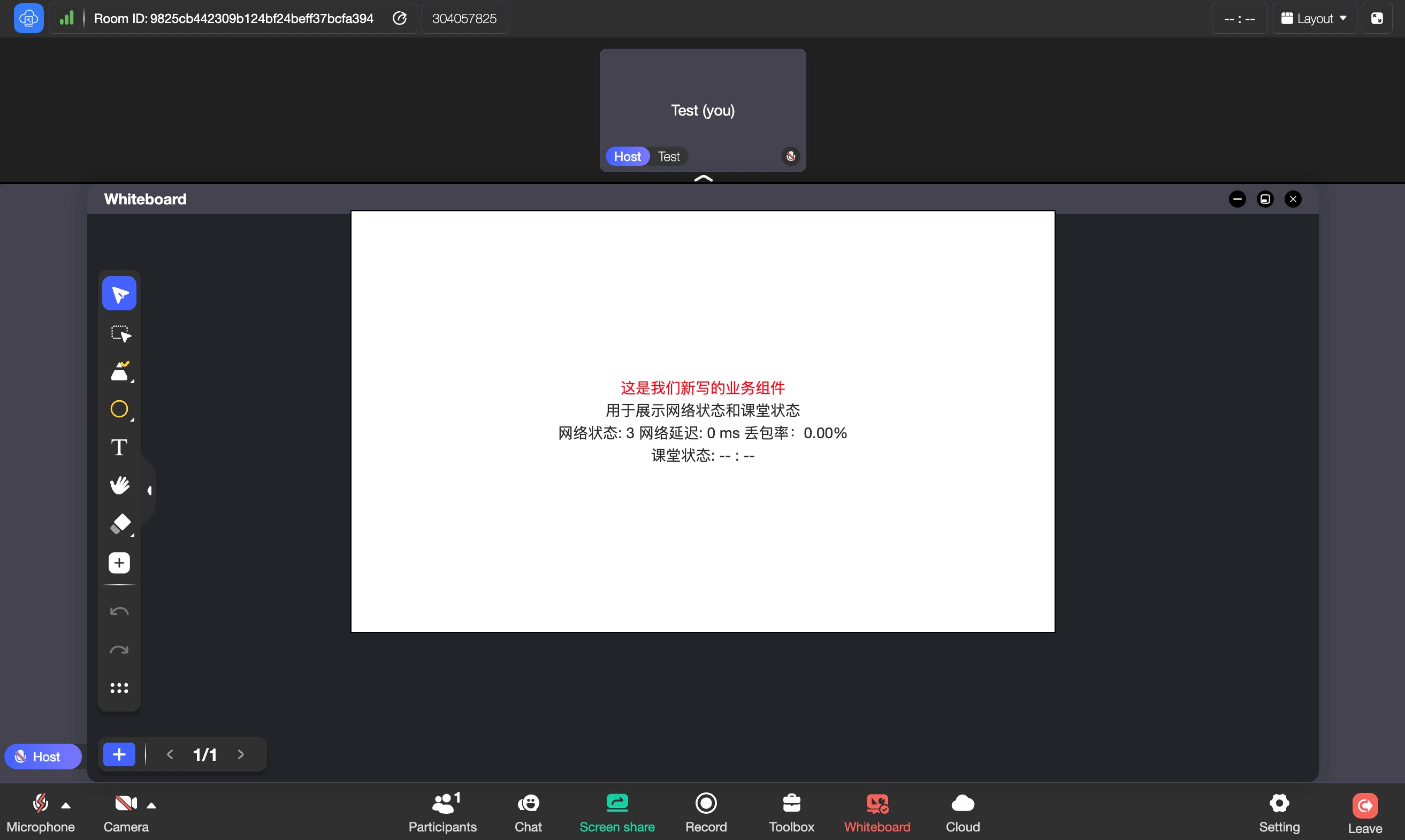This screenshot has height=840, width=1405.
Task: Collapse the video strip chevron
Action: 703,178
